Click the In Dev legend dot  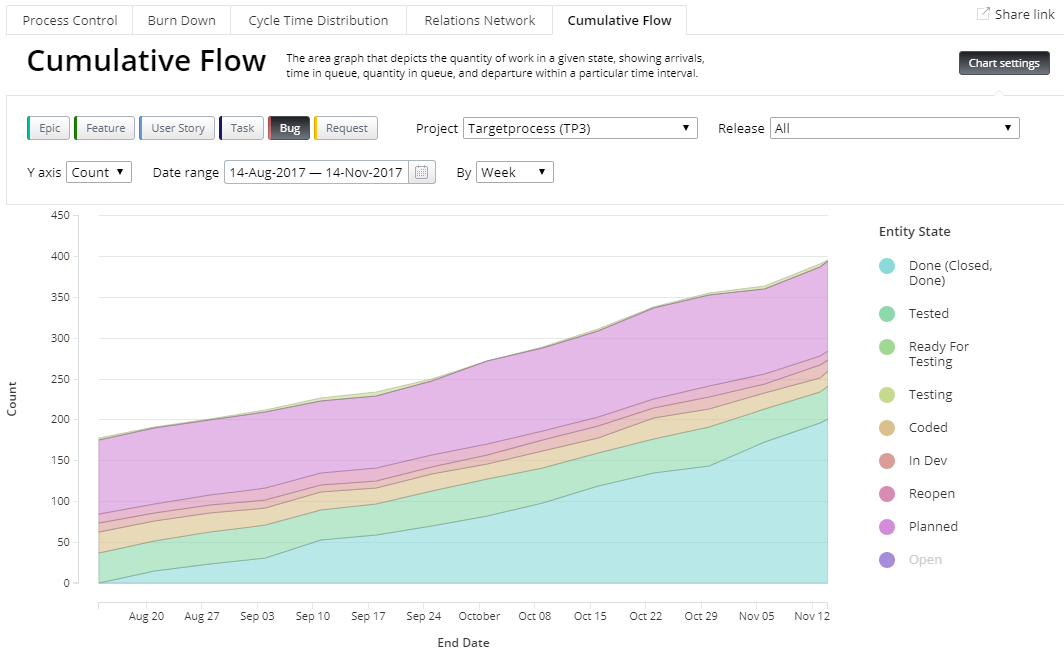click(887, 460)
